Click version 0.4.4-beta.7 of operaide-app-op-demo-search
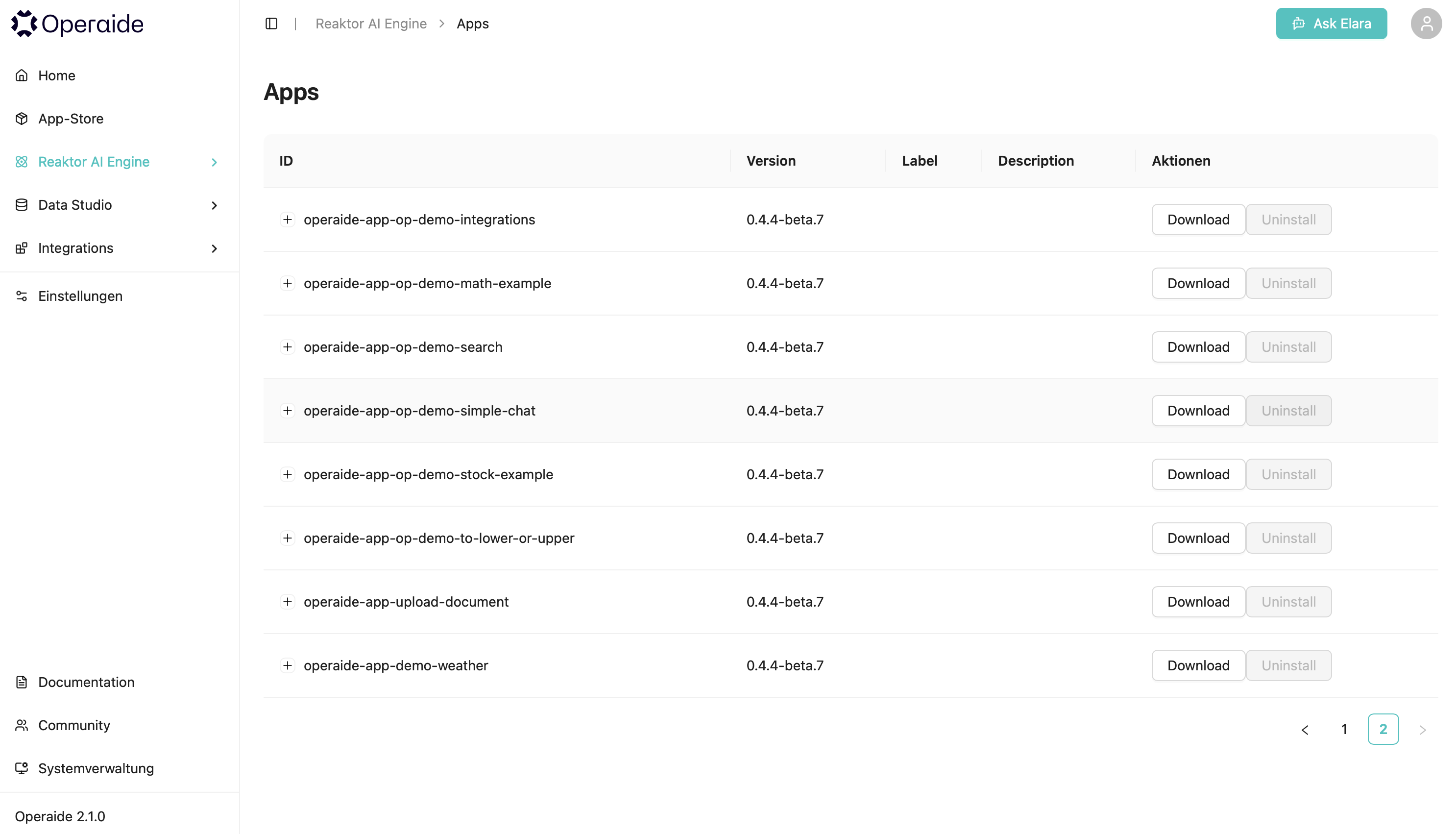Screen dimensions: 1456x834 coord(785,347)
